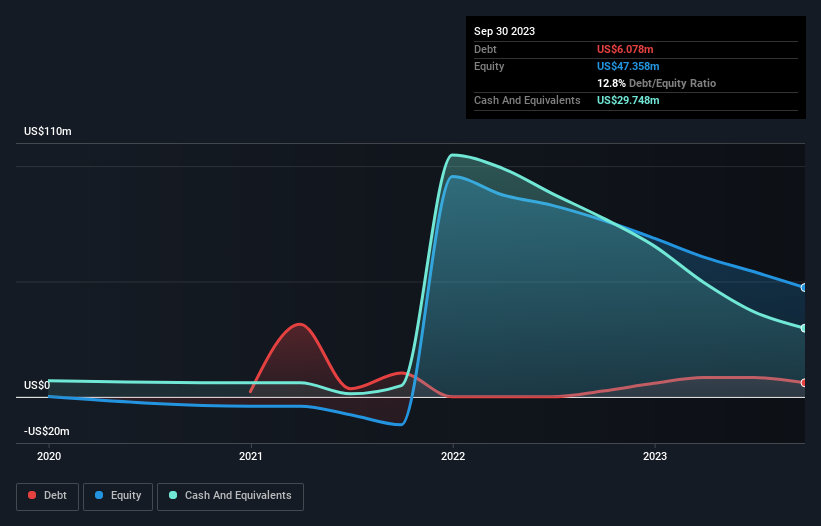821x526 pixels.
Task: Click the Equity row label in tooltip
Action: click(x=489, y=66)
